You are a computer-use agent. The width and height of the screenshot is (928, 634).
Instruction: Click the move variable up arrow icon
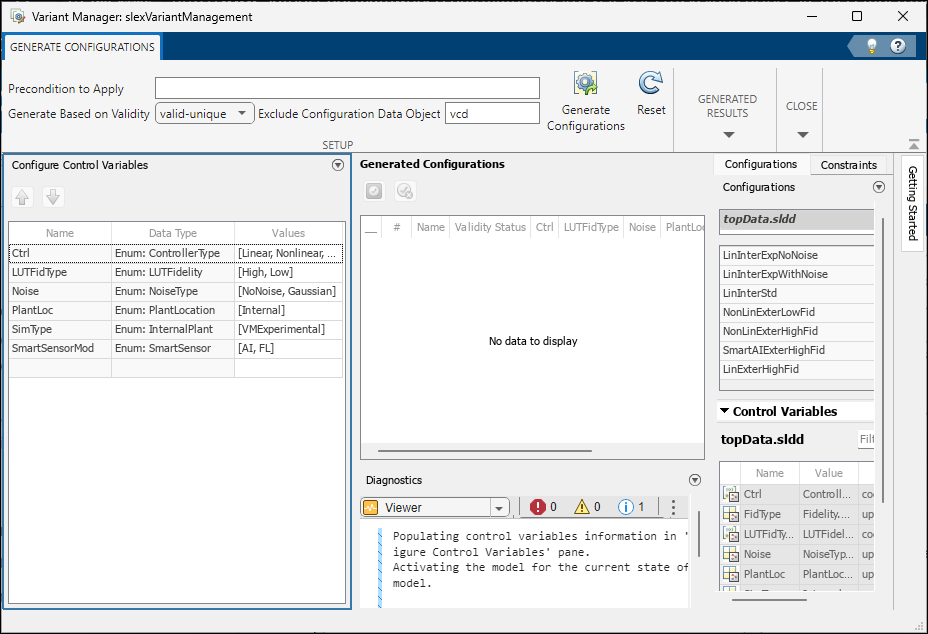[x=22, y=197]
